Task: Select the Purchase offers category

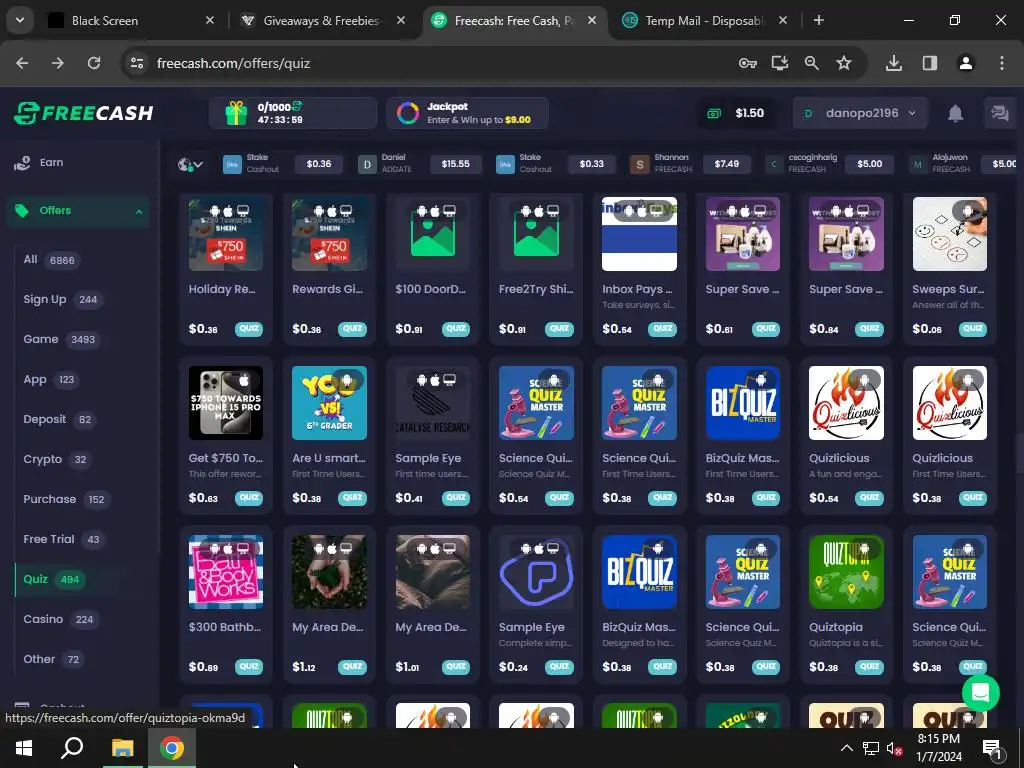Action: pyautogui.click(x=65, y=500)
